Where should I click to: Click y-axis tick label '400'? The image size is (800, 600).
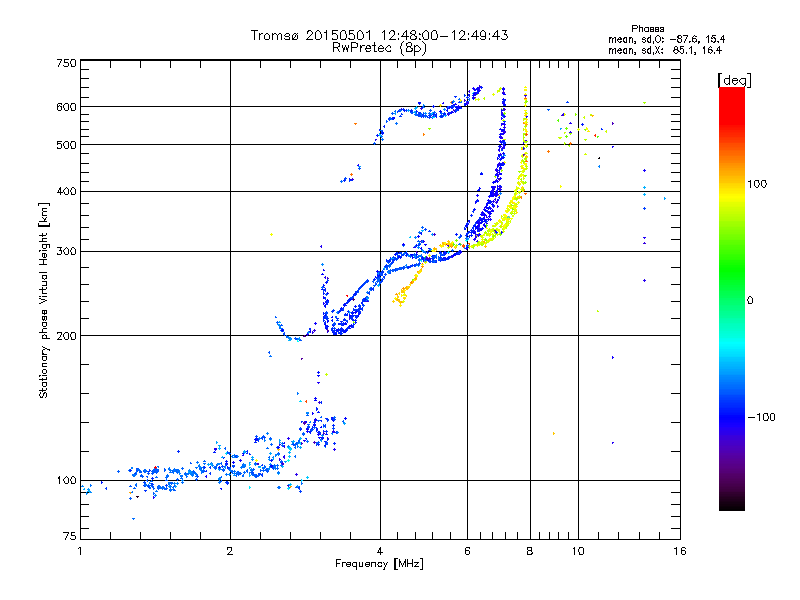point(66,191)
